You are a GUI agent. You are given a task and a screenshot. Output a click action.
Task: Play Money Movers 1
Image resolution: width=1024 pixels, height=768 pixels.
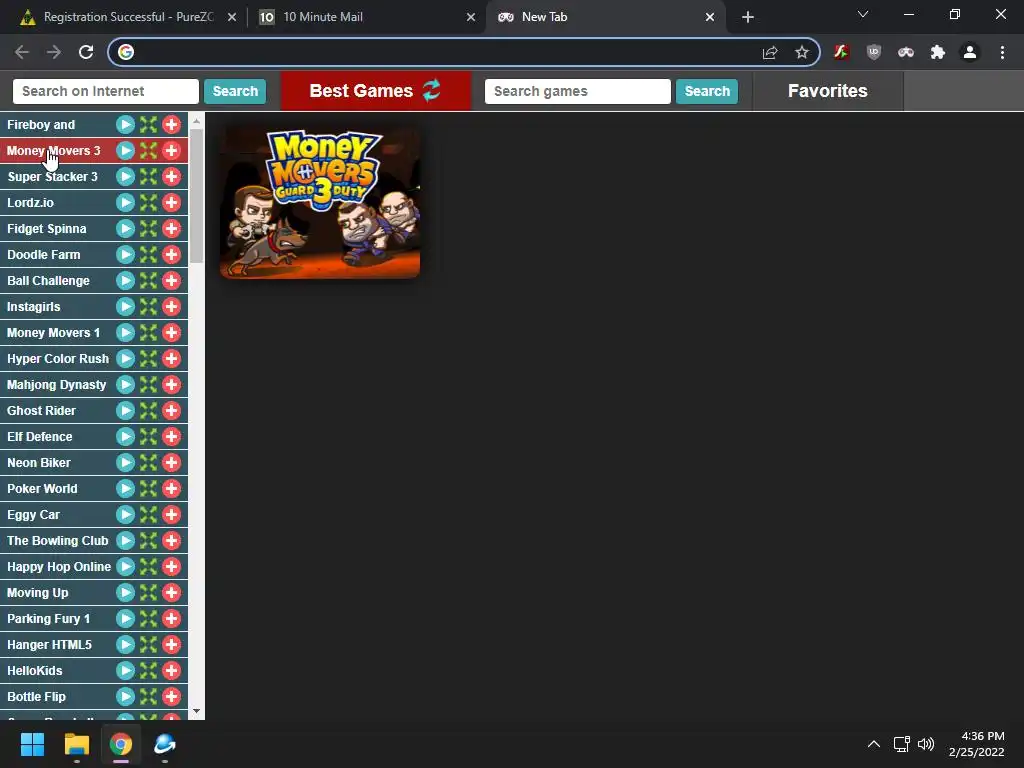click(125, 332)
